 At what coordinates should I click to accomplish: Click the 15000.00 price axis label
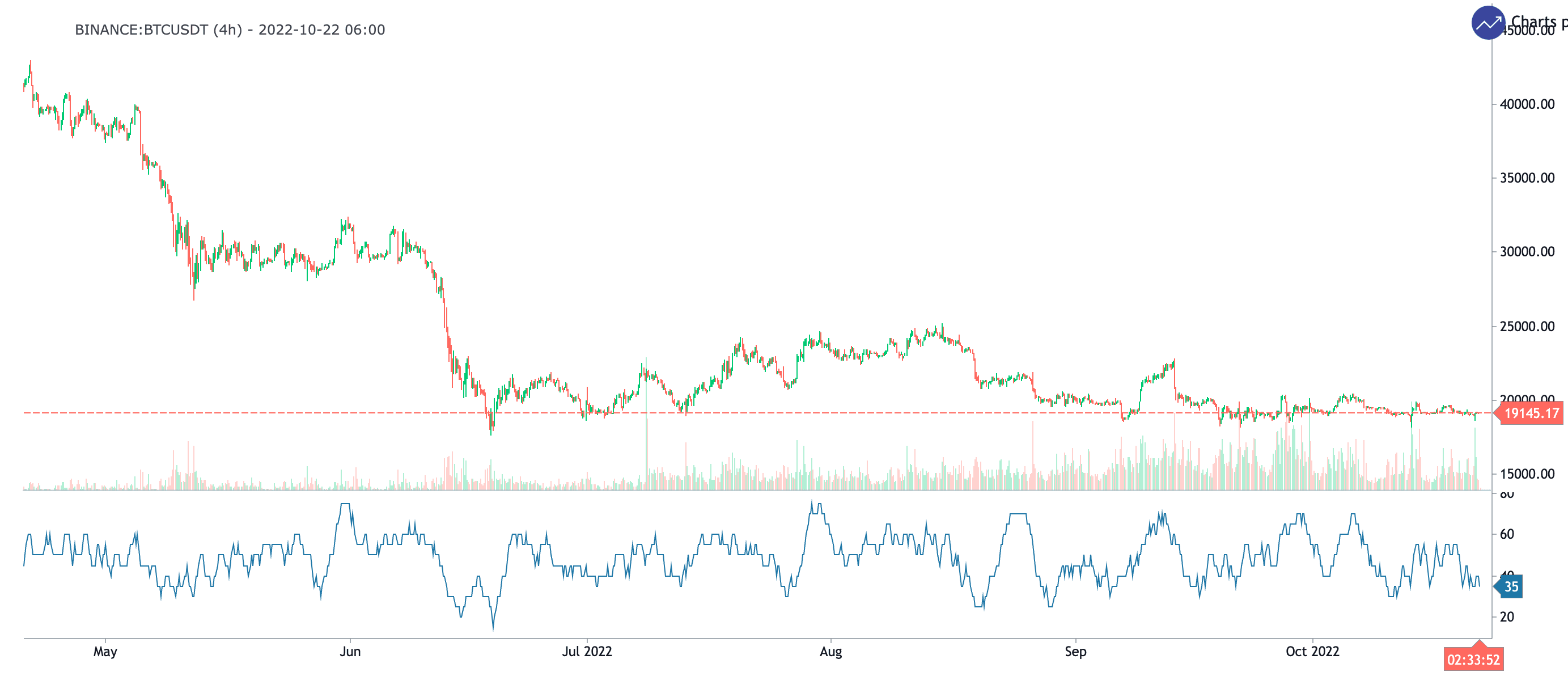click(1527, 474)
